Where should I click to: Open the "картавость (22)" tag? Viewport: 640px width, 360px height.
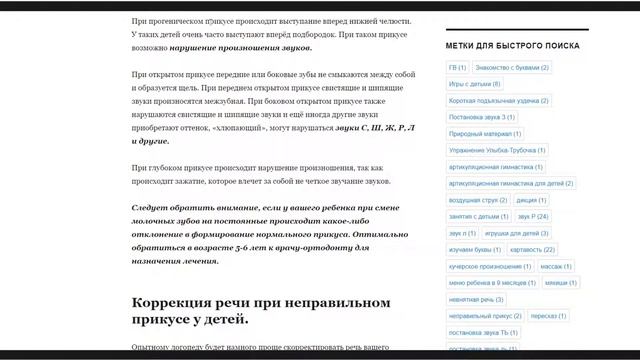pos(532,249)
